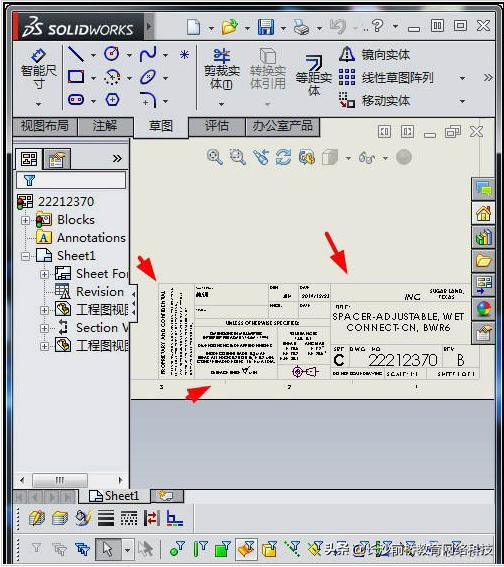Open the Appearances color ball pane
Screen dimensions: 504x567
pos(483,309)
